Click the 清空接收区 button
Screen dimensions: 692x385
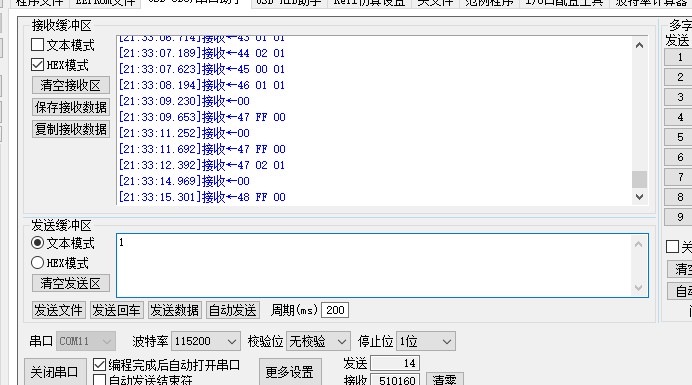(71, 85)
